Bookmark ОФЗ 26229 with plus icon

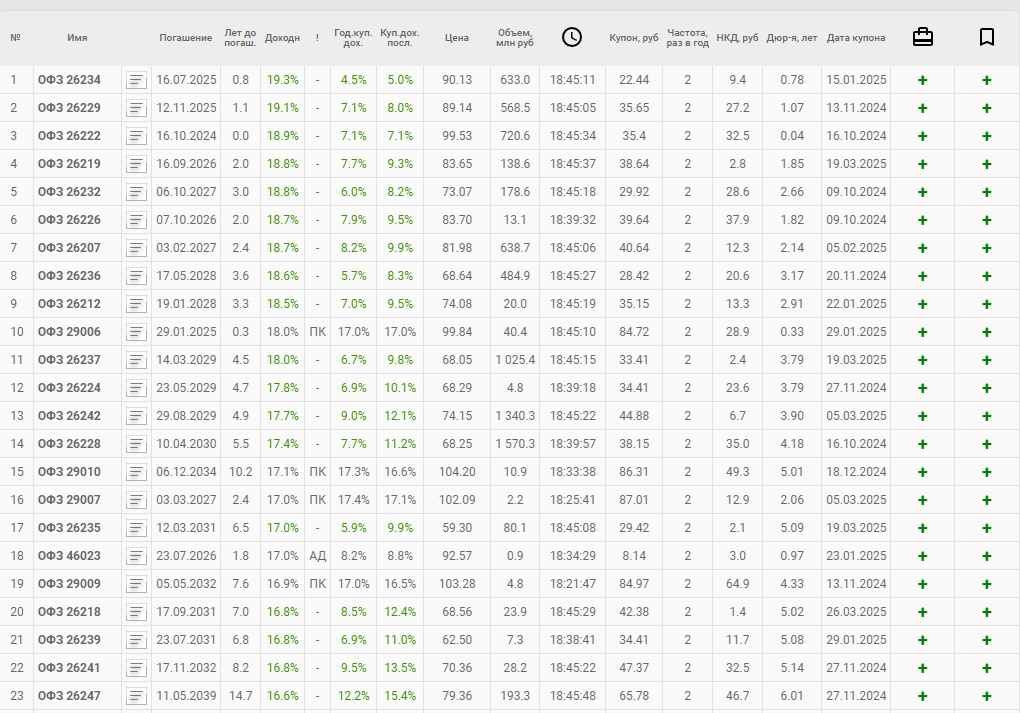(987, 108)
